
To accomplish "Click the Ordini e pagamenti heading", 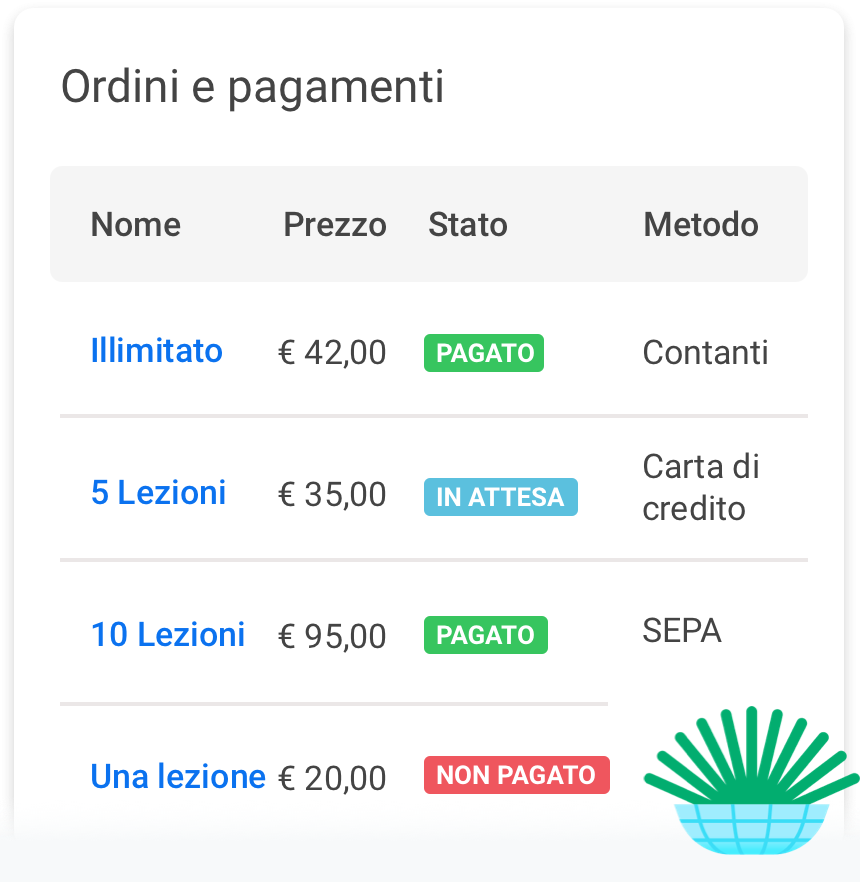I will 252,87.
